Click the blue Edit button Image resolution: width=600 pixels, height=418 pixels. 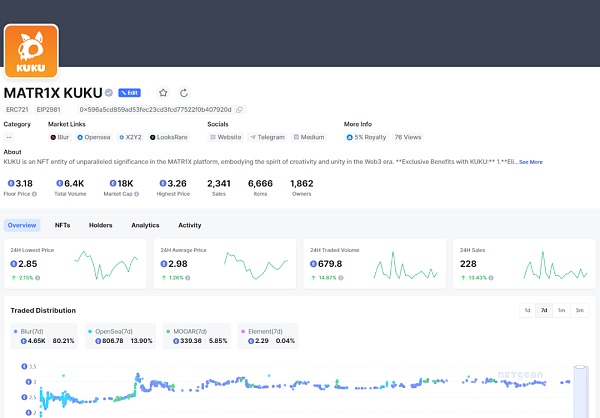click(129, 93)
